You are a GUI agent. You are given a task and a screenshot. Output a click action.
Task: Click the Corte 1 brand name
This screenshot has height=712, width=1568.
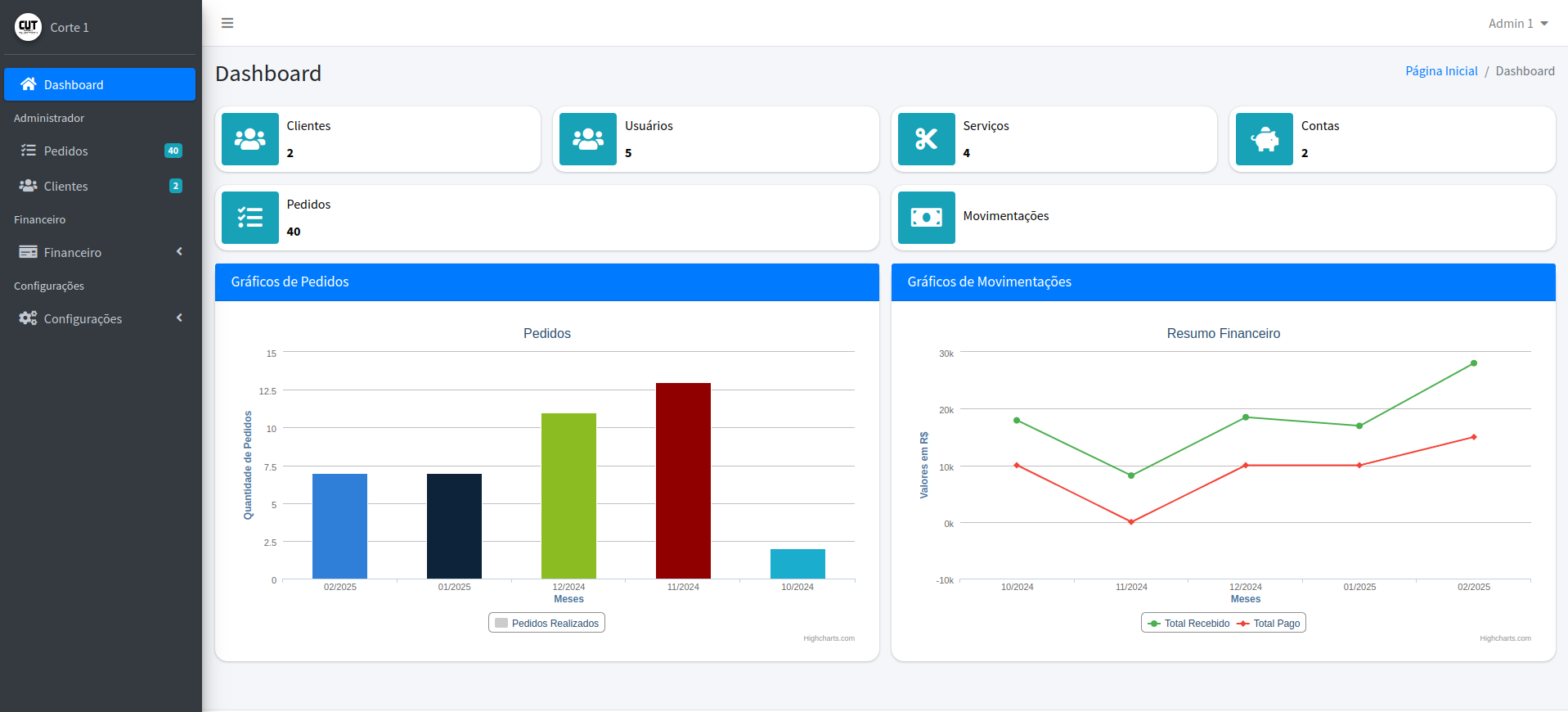click(70, 28)
